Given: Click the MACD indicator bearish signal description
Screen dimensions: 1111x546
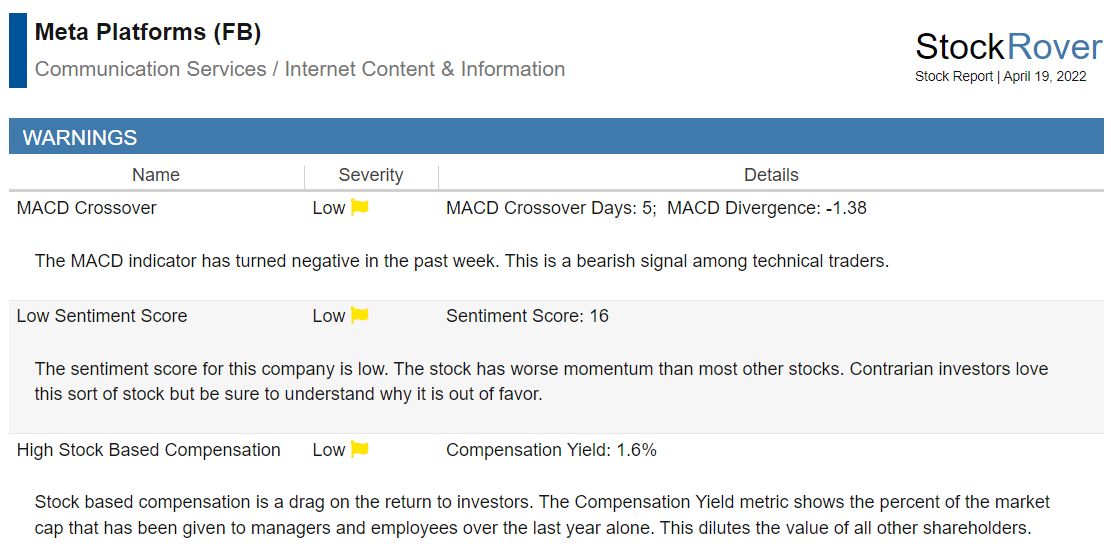Looking at the screenshot, I should pos(461,261).
